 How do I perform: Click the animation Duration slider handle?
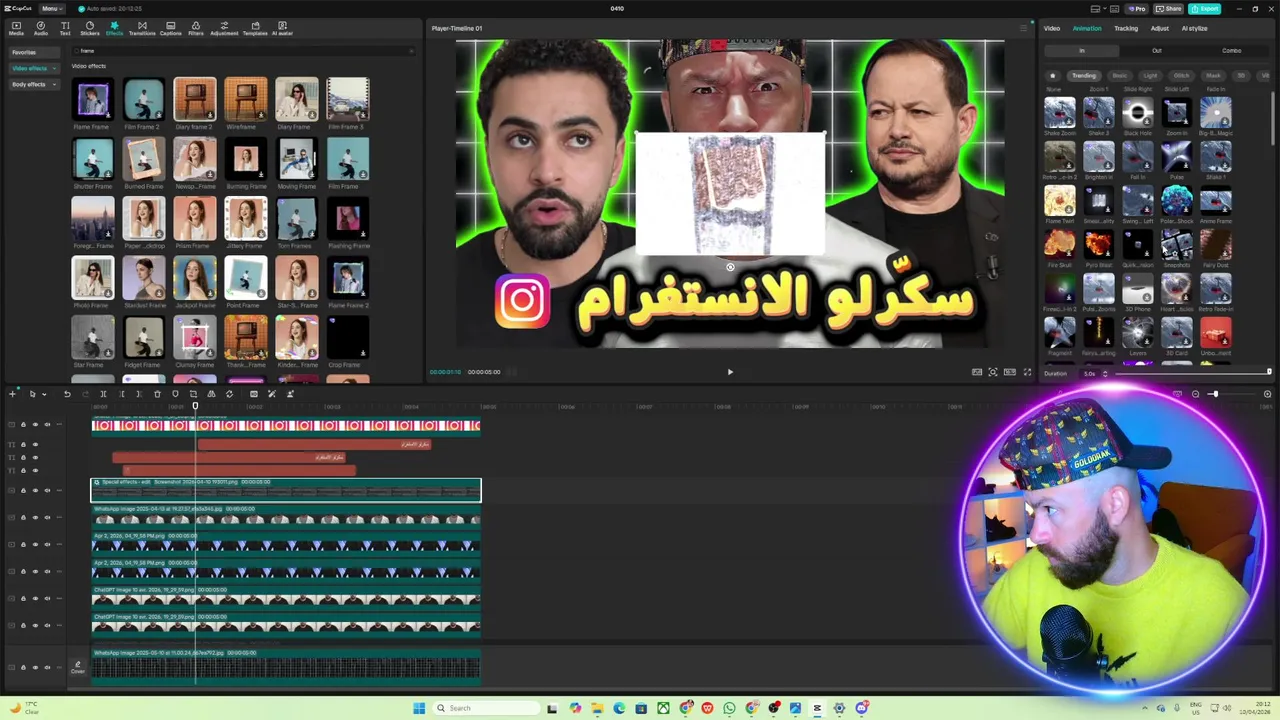tap(1269, 372)
